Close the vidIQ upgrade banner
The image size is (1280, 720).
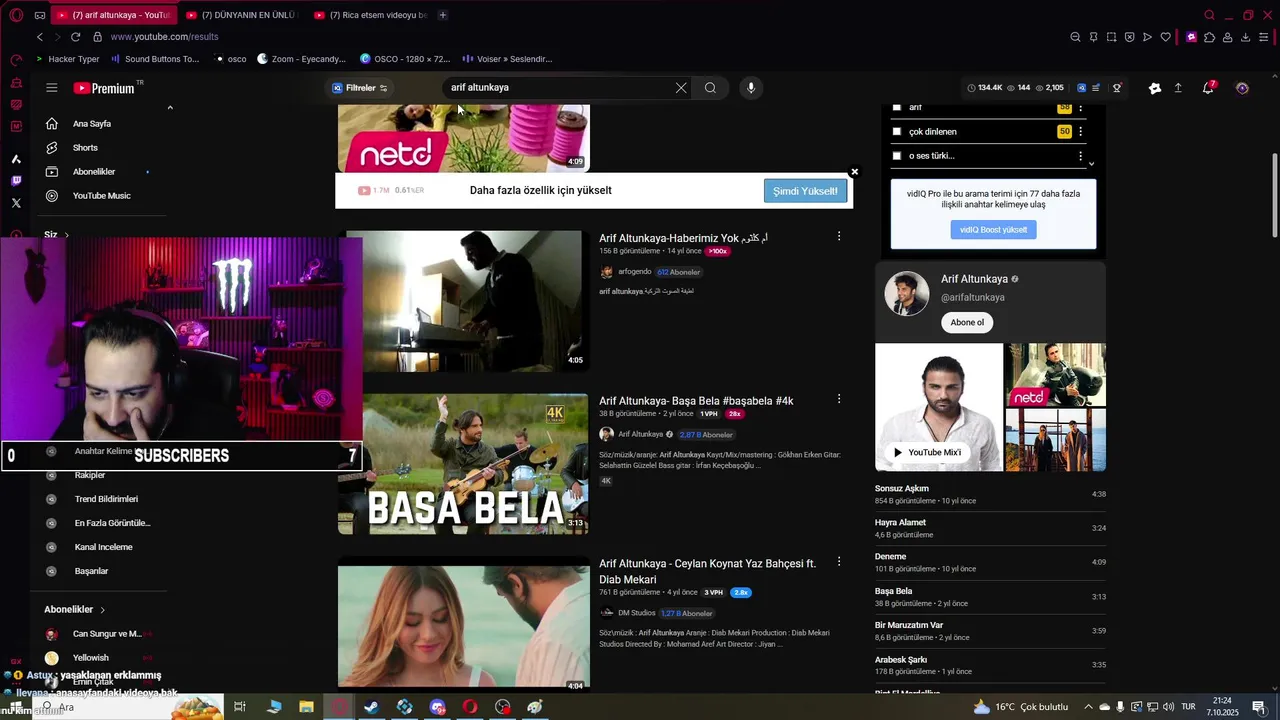tap(854, 172)
